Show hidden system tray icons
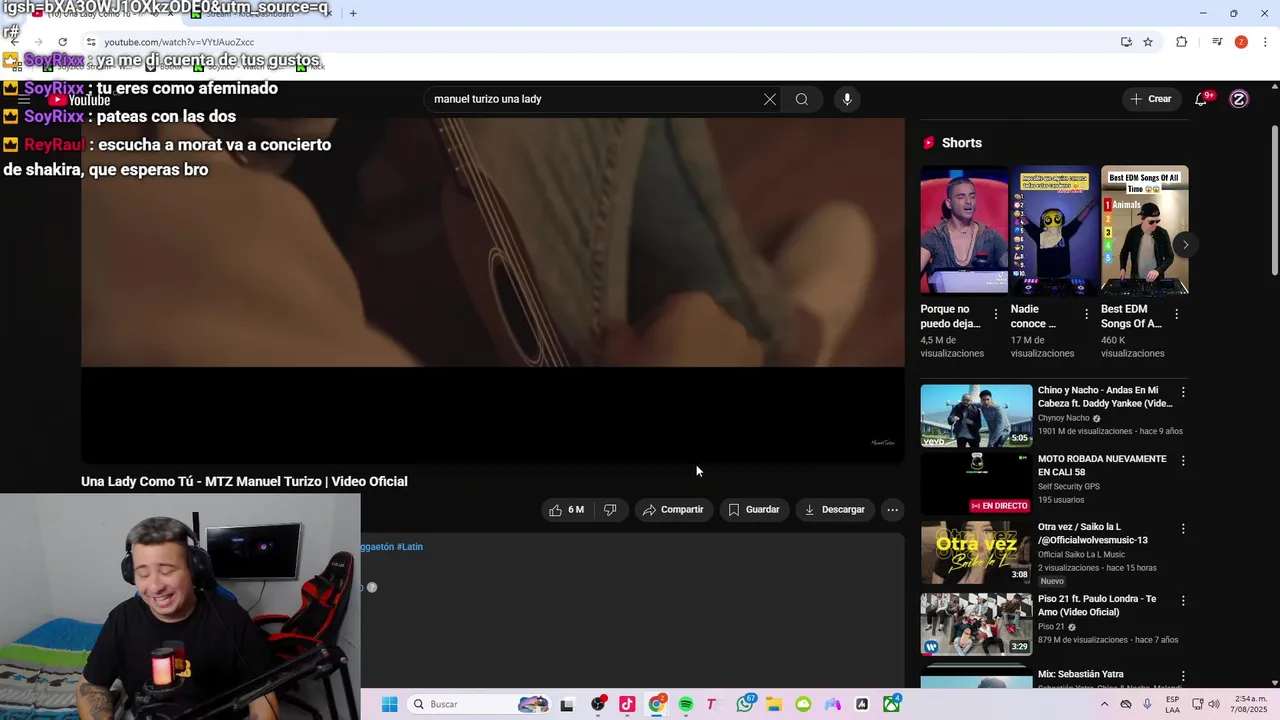Screen dimensions: 1280x720 (1104, 704)
